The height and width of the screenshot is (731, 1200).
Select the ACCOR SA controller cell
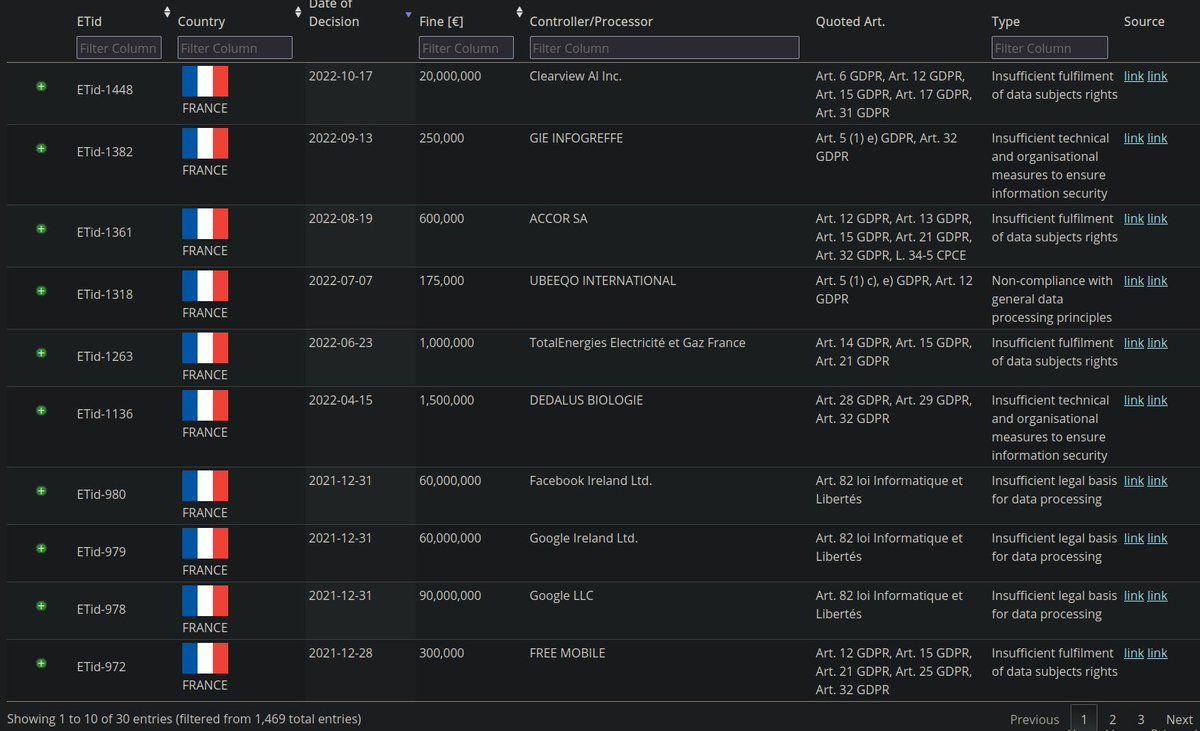click(559, 218)
